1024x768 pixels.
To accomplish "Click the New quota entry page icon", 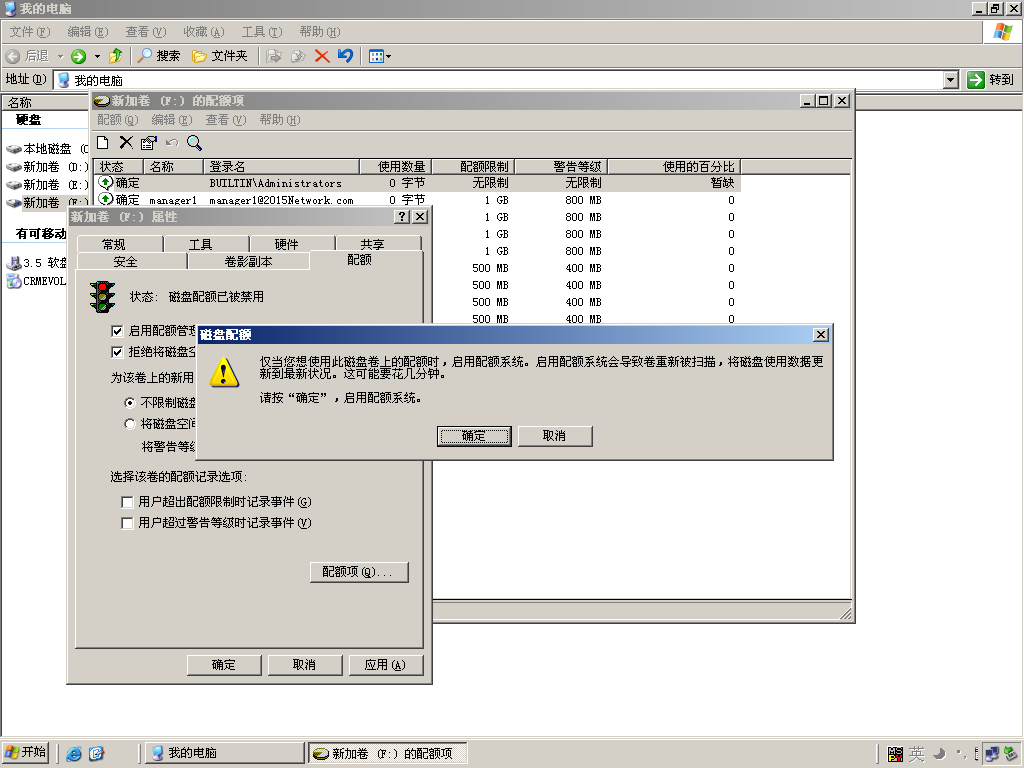I will (103, 142).
